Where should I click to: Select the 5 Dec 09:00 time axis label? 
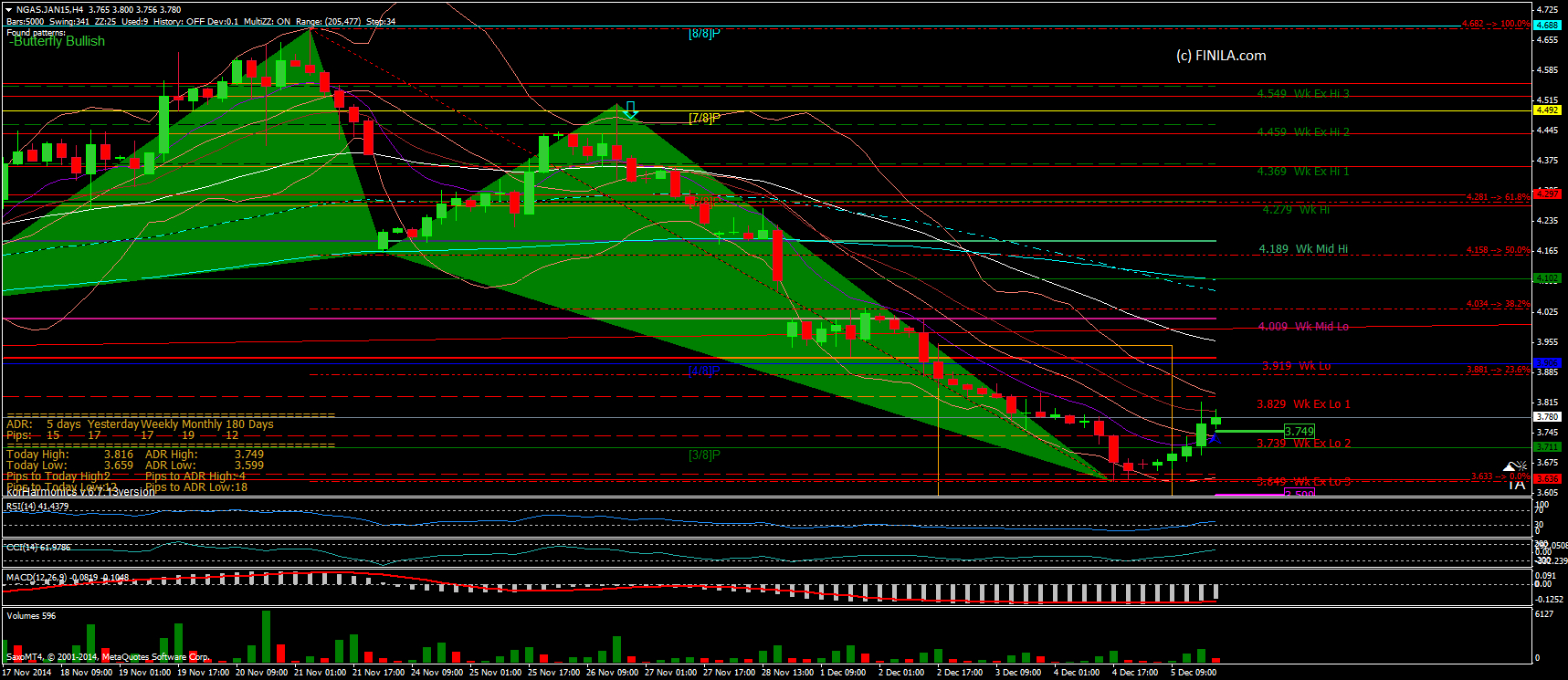coord(1194,673)
